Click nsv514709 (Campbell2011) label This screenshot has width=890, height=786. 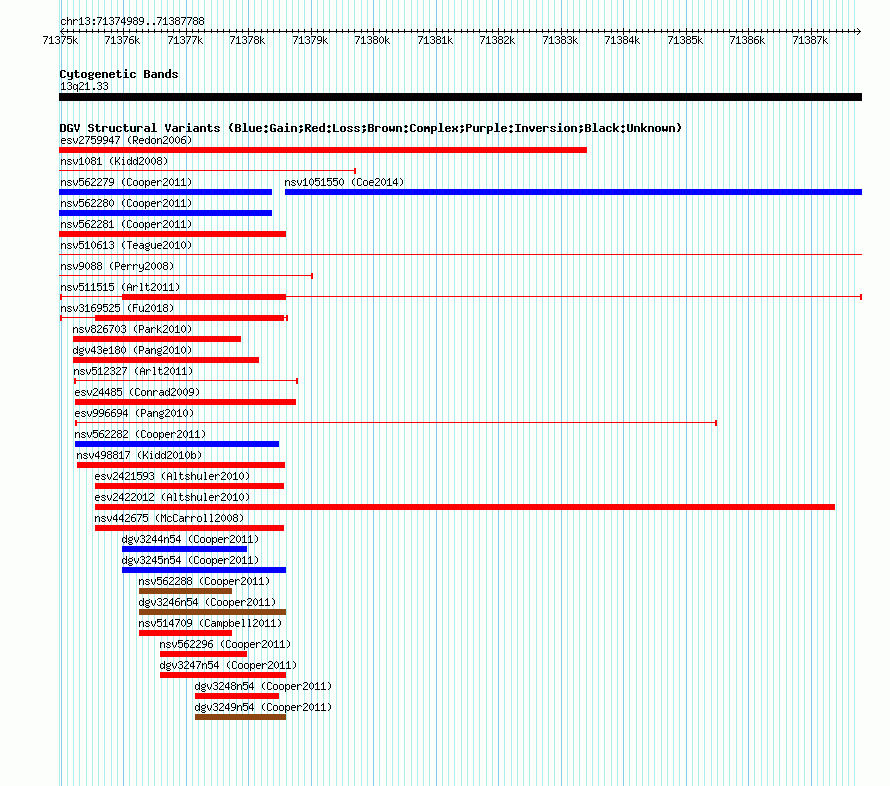[x=210, y=623]
